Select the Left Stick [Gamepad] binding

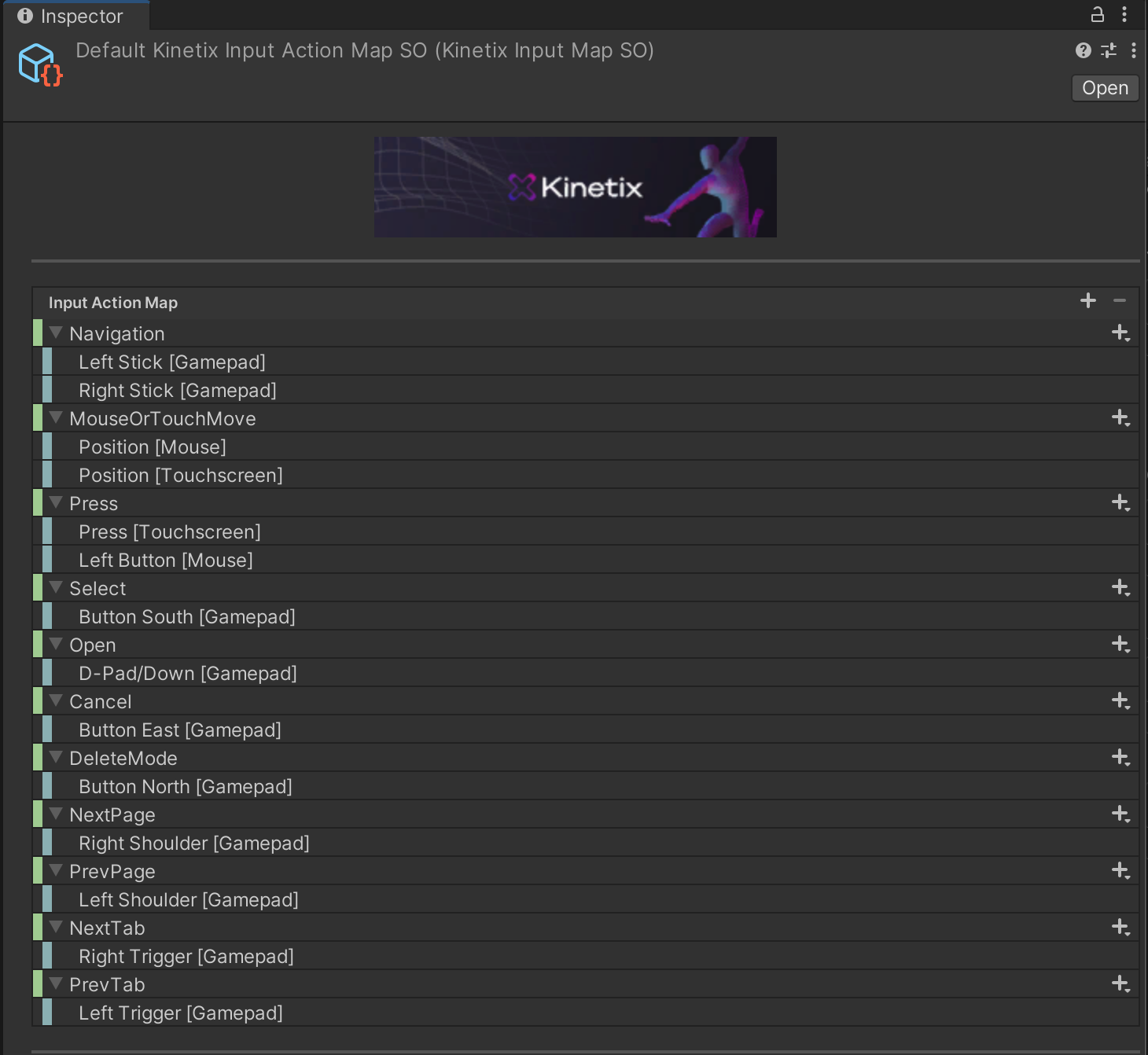tap(590, 362)
